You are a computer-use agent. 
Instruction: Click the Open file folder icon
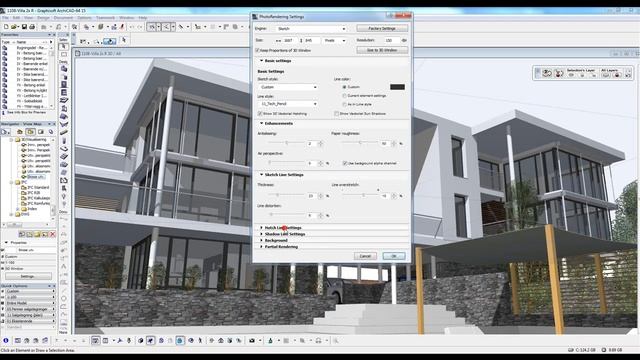pyautogui.click(x=14, y=27)
